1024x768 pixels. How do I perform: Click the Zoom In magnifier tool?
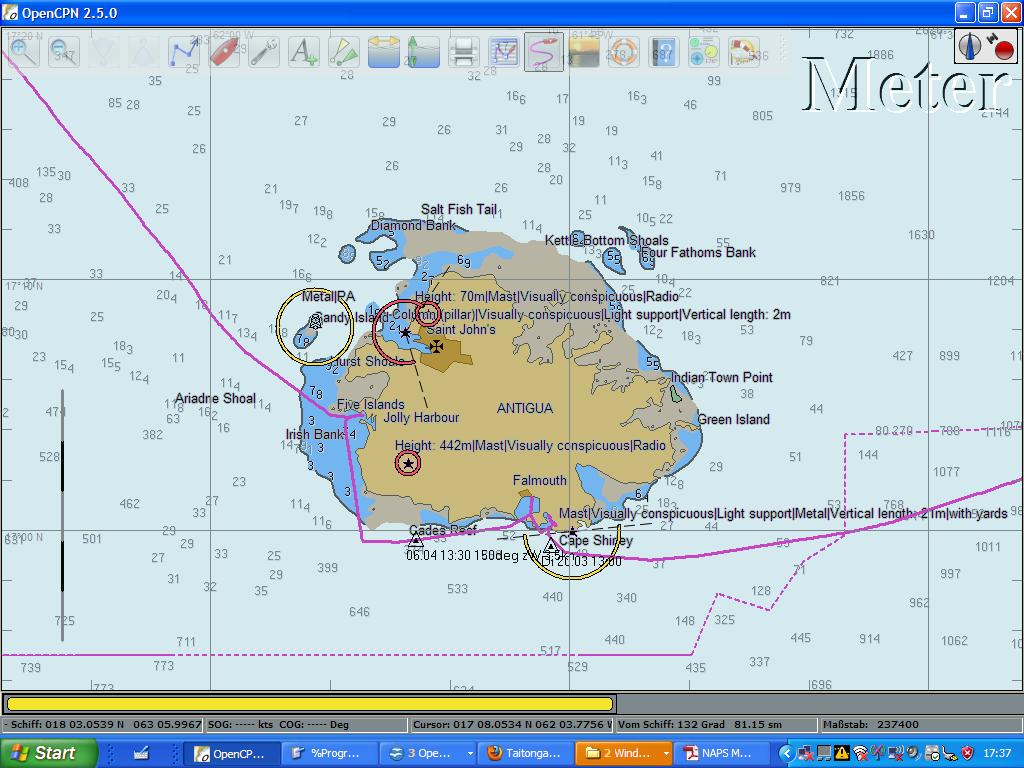pyautogui.click(x=24, y=52)
